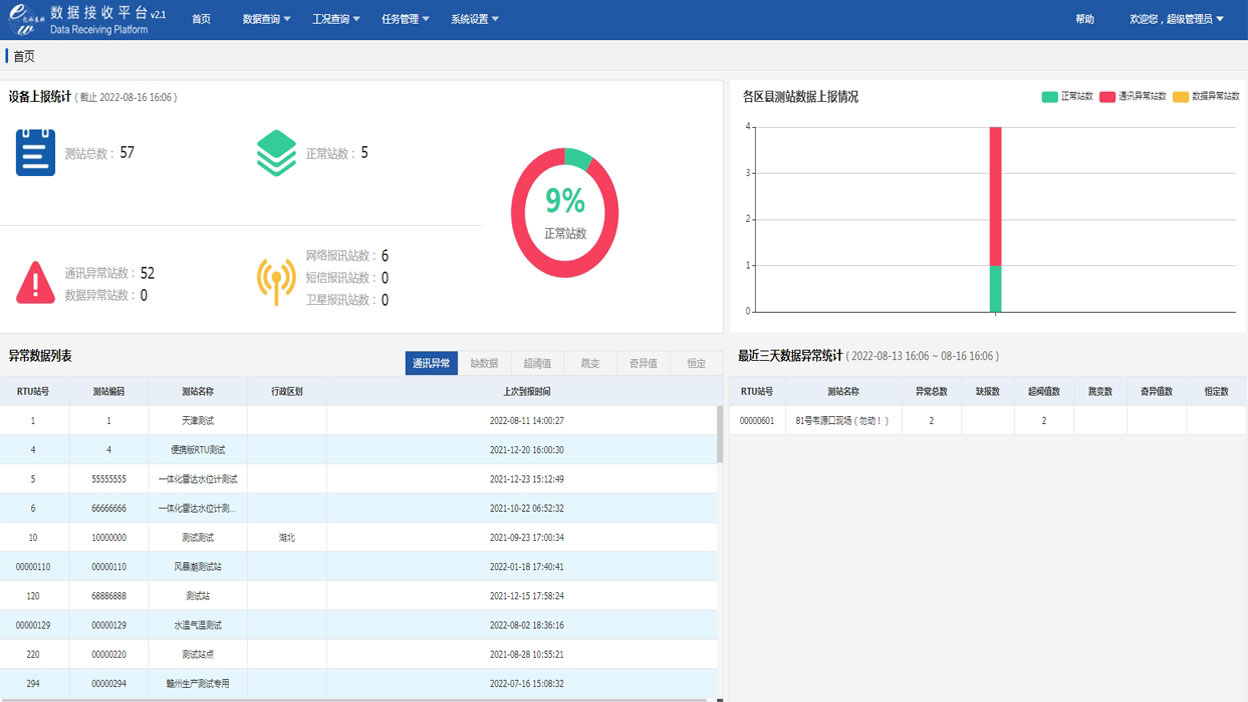Open the 工况查询 dropdown menu
The image size is (1248, 702).
point(336,19)
